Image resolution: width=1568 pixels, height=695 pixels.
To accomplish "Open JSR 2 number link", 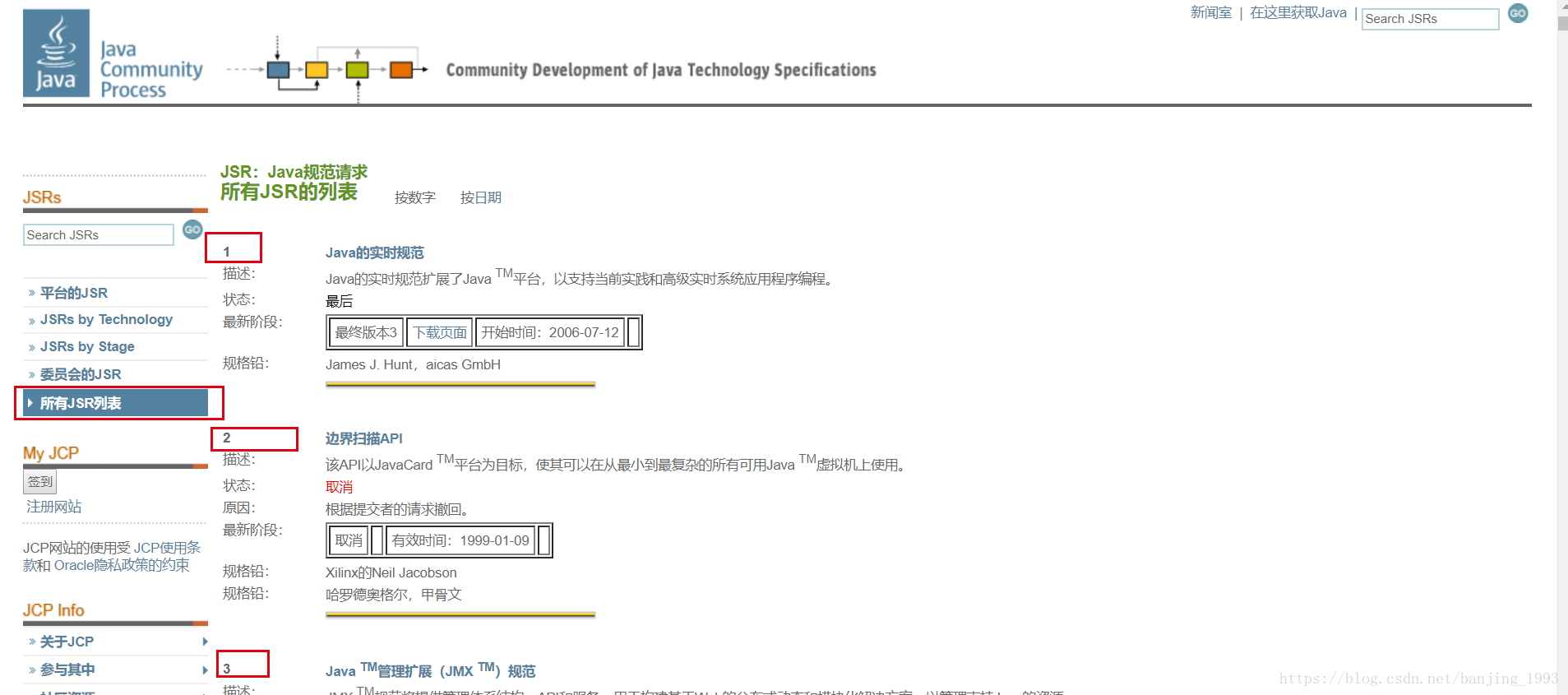I will coord(227,438).
